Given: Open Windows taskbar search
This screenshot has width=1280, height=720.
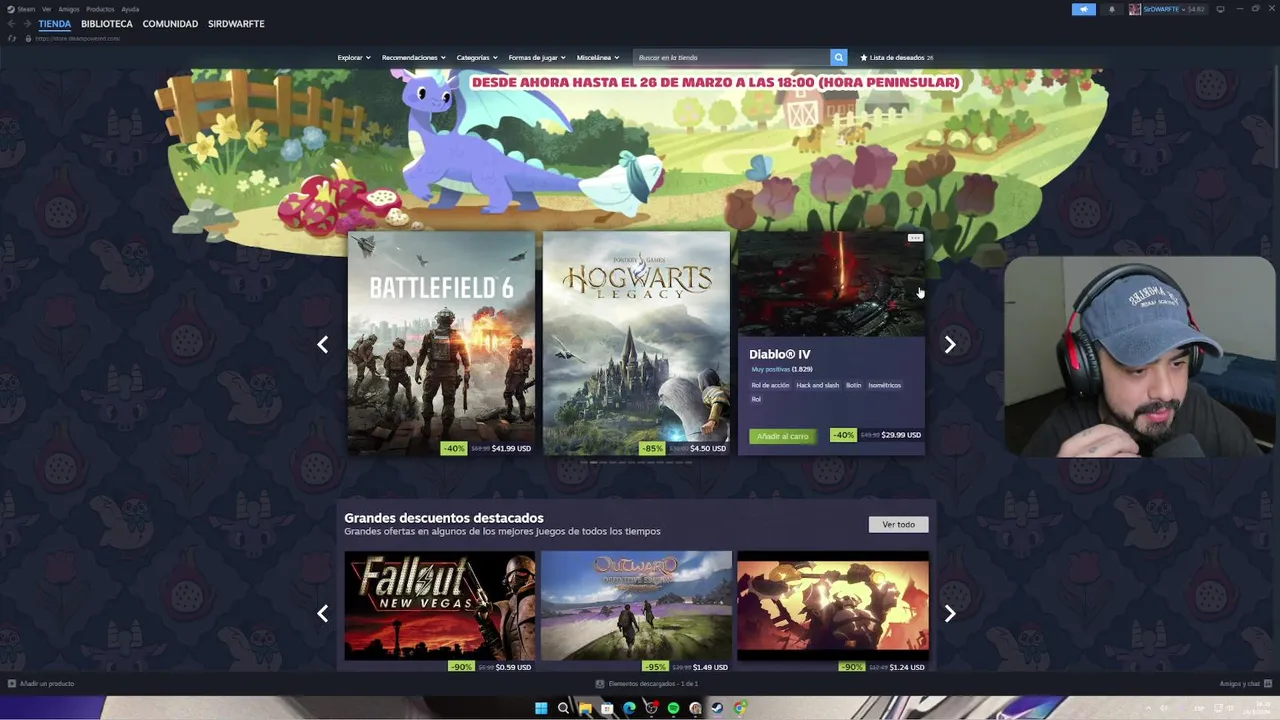Looking at the screenshot, I should [x=563, y=708].
